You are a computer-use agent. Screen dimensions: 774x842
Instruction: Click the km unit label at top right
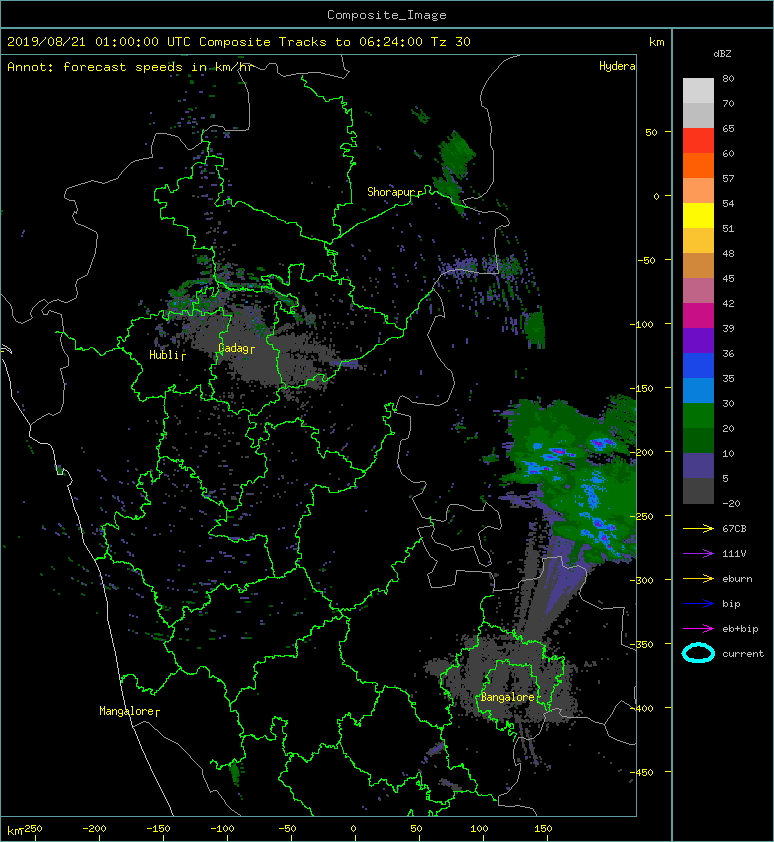pyautogui.click(x=656, y=42)
